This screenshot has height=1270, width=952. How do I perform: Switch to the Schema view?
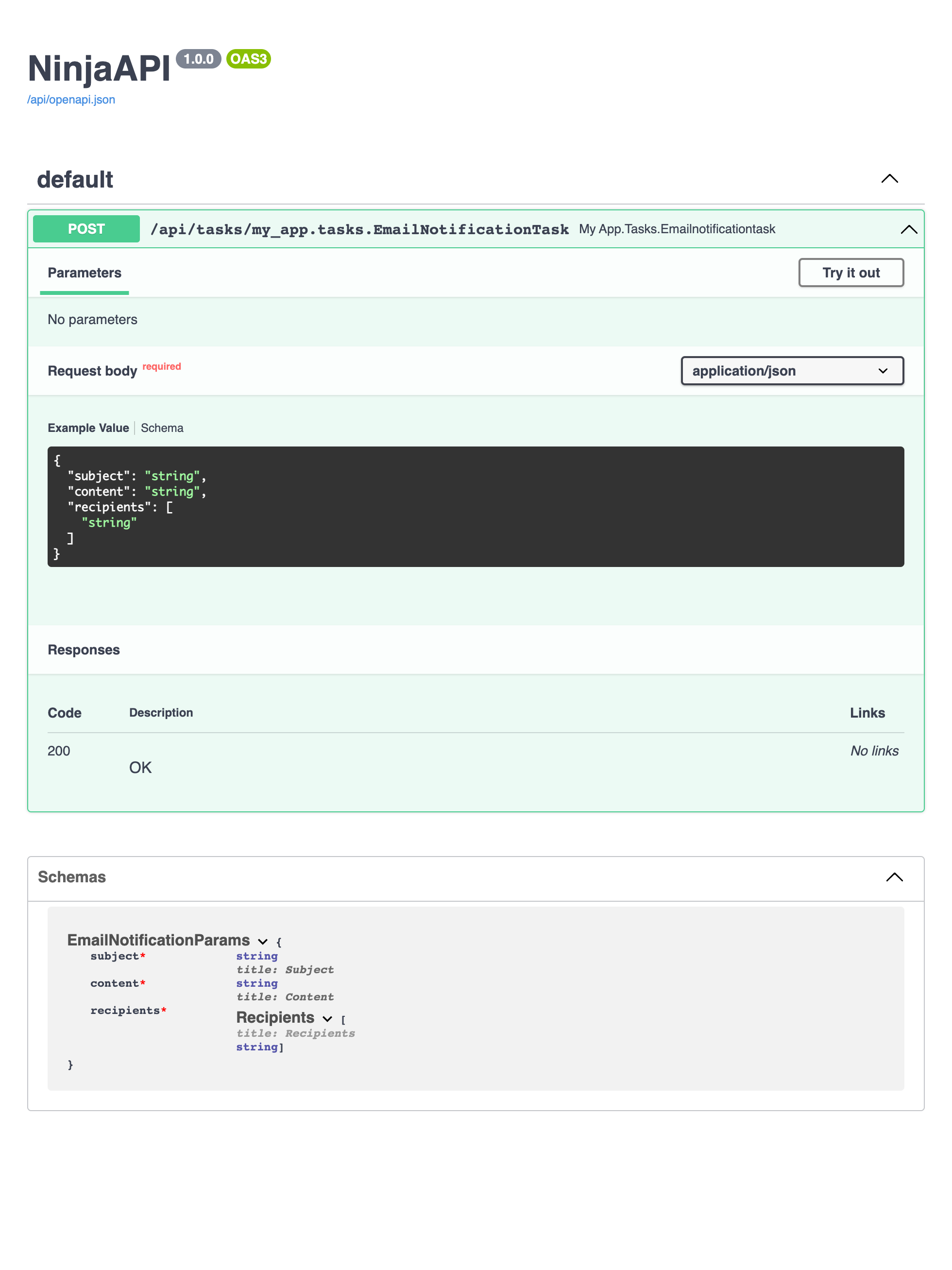162,428
